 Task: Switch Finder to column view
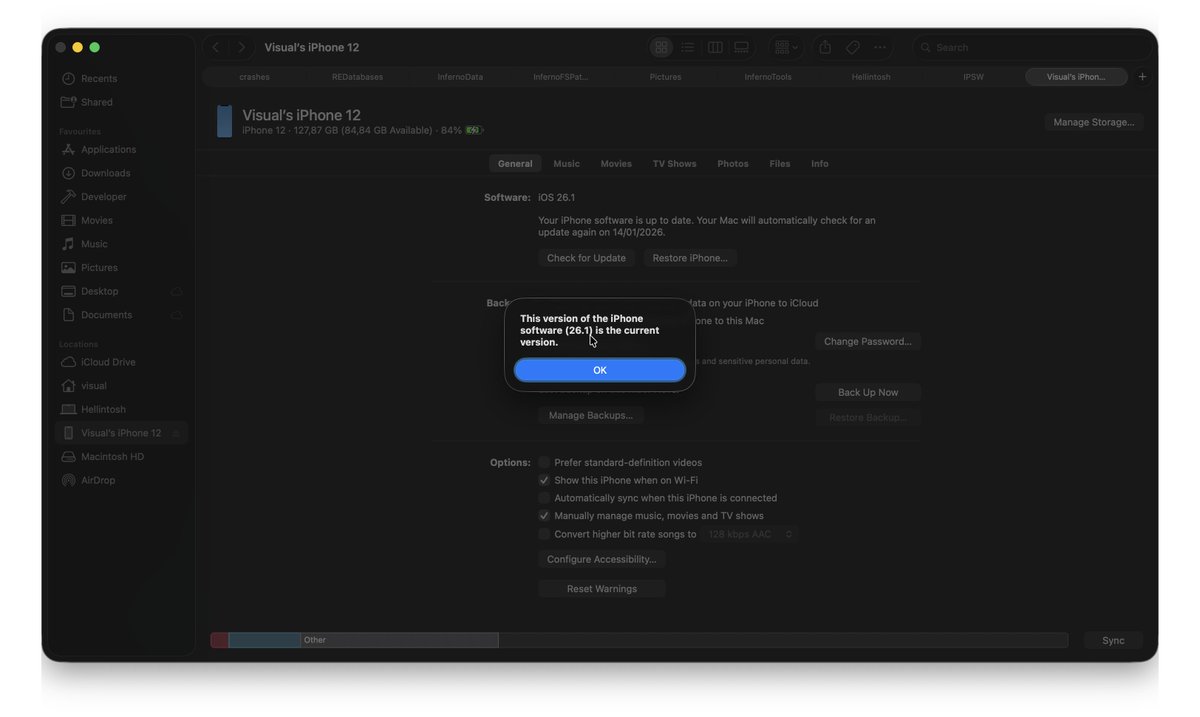point(715,47)
